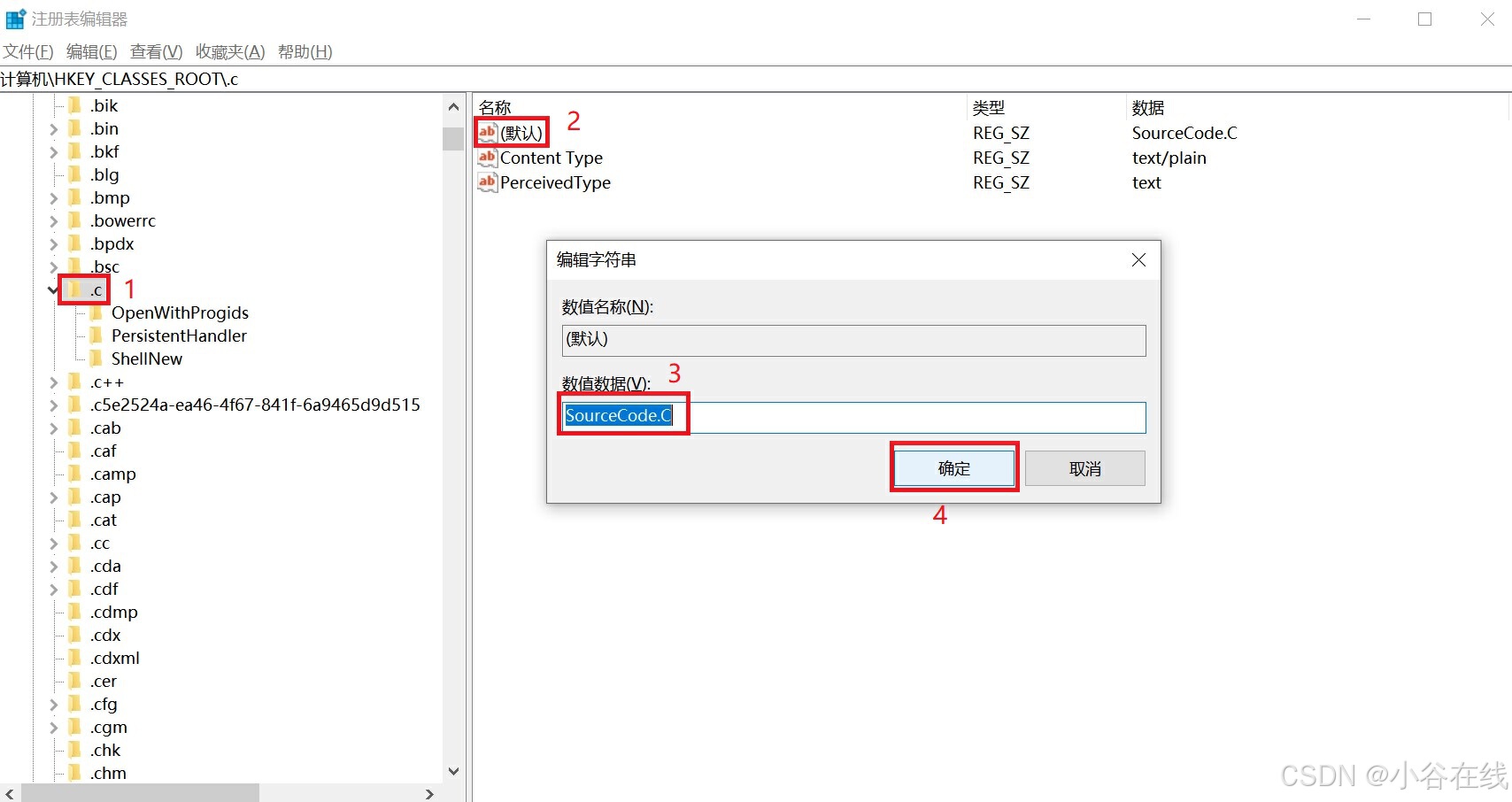Click the folder icon of .cdxml key
This screenshot has height=802, width=1512.
click(75, 658)
